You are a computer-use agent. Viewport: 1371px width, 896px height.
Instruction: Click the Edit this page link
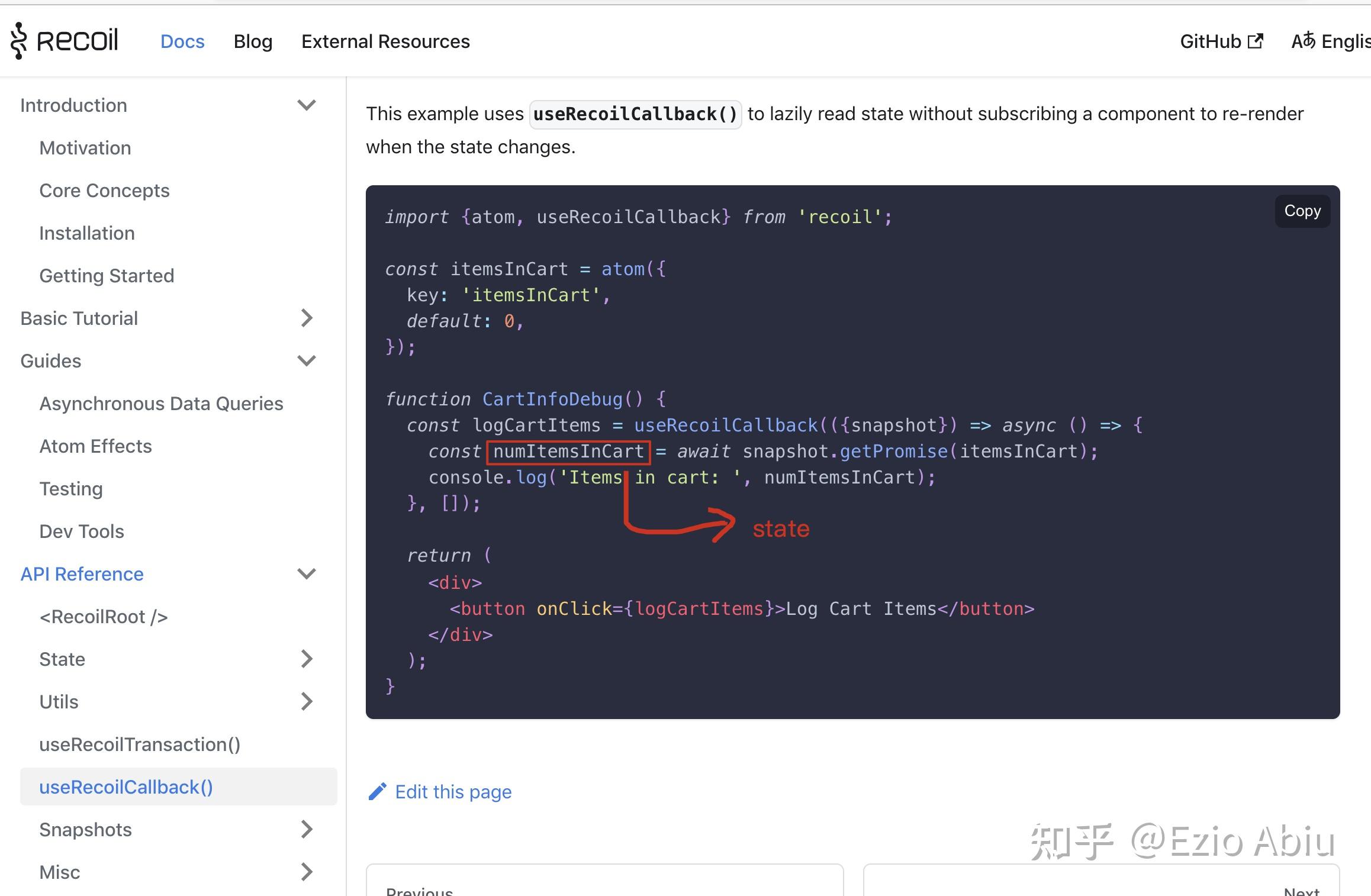[453, 792]
